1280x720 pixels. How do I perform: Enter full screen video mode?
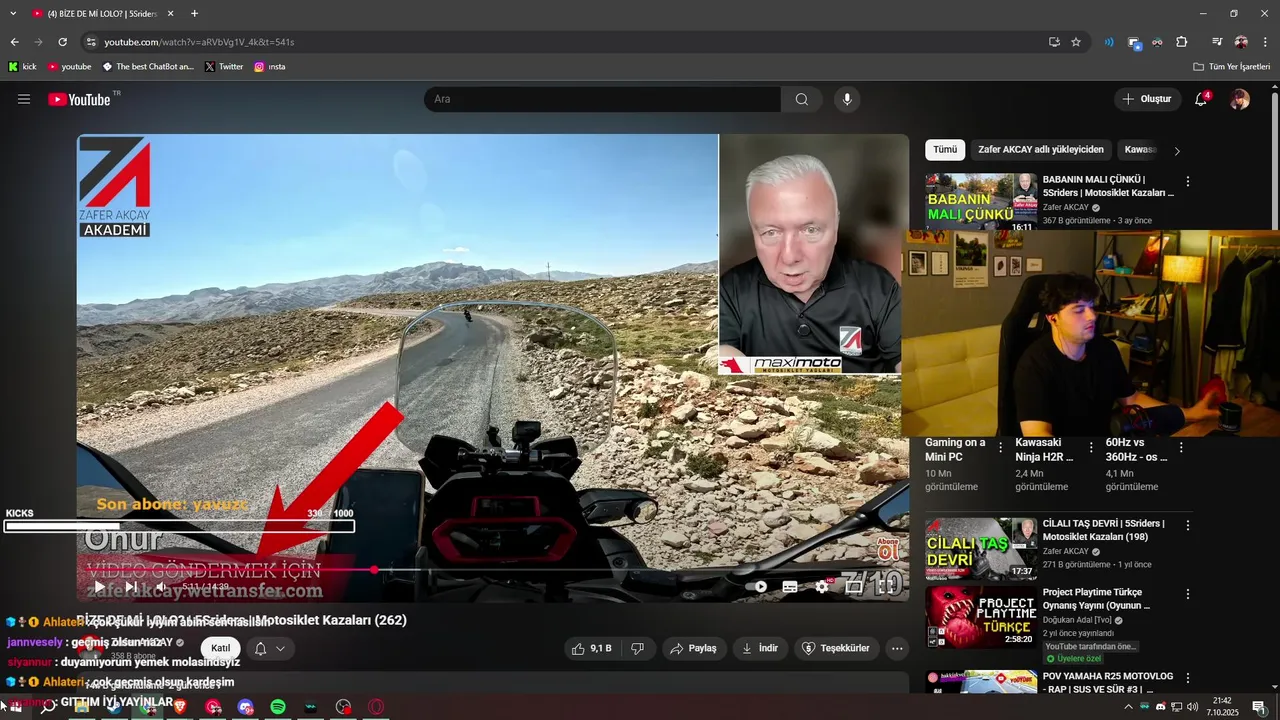coord(886,587)
